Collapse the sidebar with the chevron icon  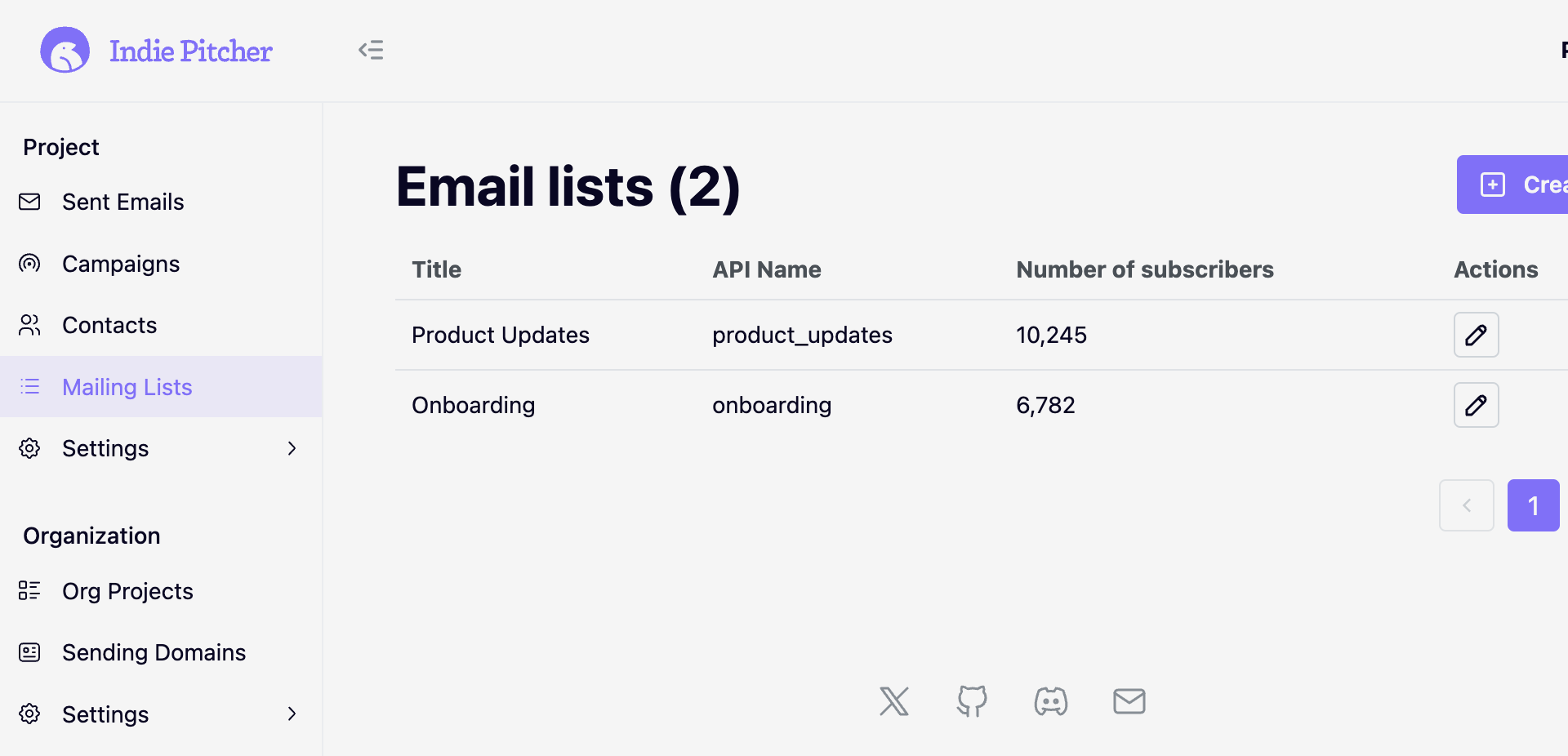pos(371,50)
